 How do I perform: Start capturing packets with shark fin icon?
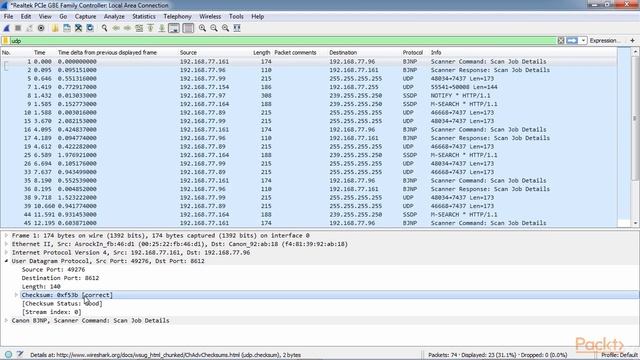pos(7,28)
